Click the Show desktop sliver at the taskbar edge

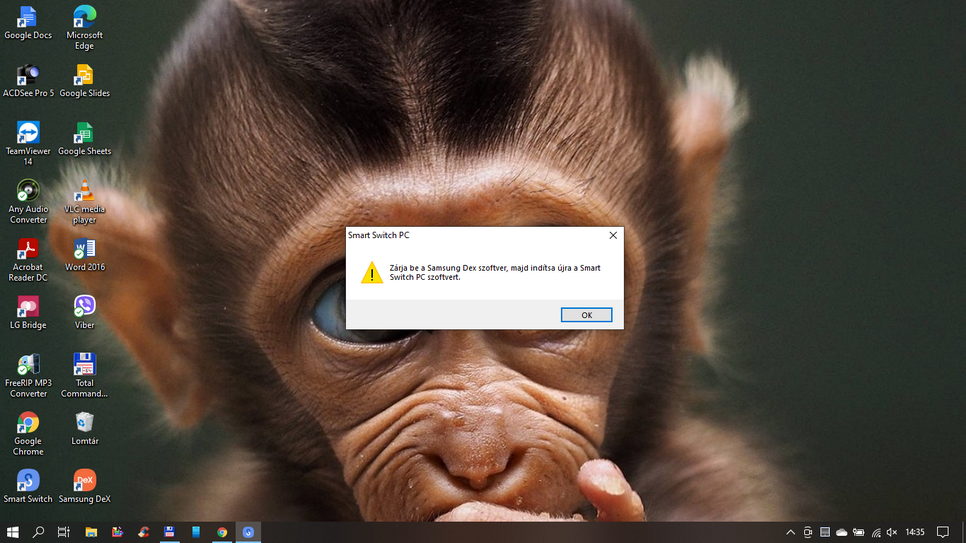point(963,532)
